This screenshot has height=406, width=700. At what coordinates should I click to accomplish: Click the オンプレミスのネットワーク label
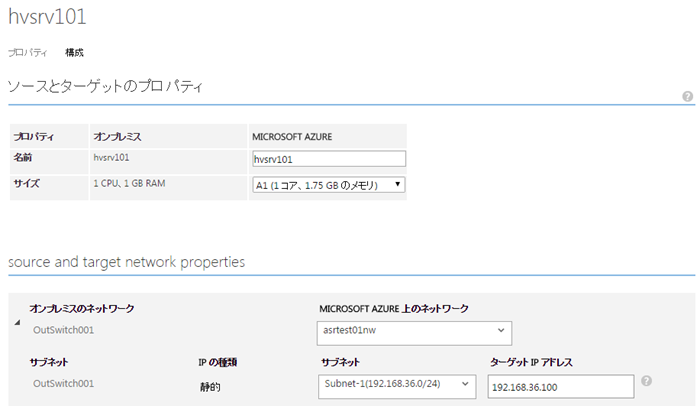coord(82,309)
